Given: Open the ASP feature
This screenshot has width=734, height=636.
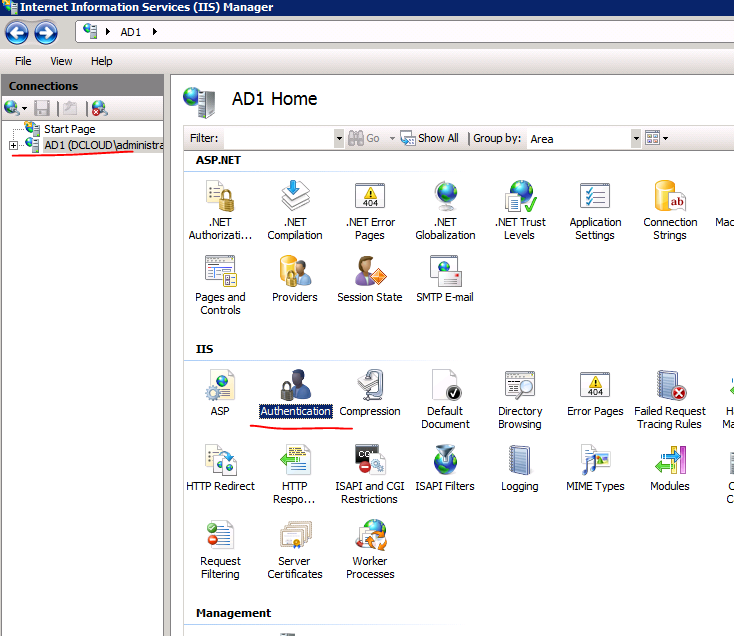Looking at the screenshot, I should click(x=220, y=393).
